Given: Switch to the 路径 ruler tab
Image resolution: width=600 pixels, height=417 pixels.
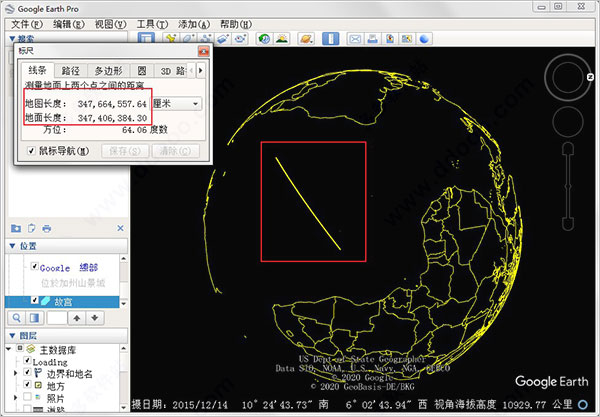Looking at the screenshot, I should coord(71,71).
